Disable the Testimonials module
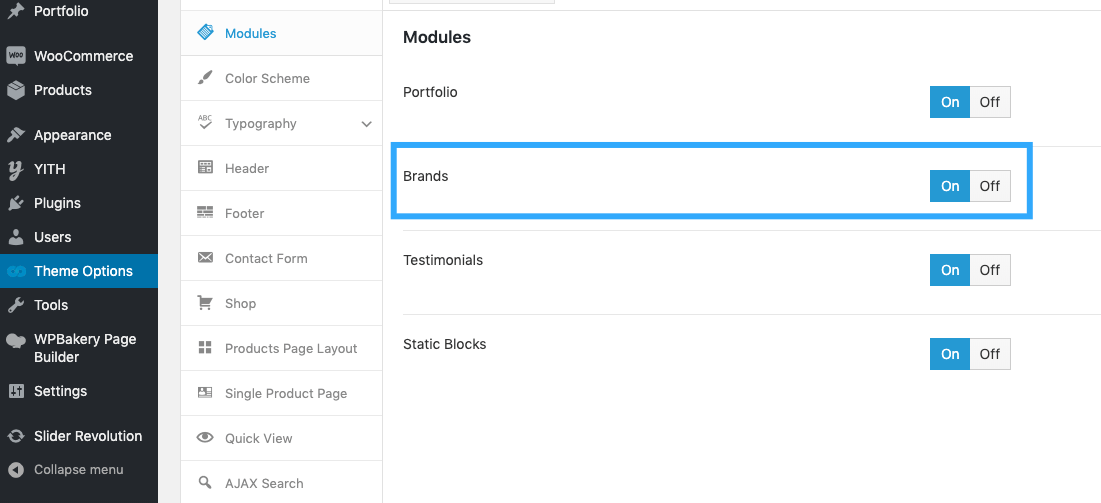The height and width of the screenshot is (503, 1101). coord(990,270)
